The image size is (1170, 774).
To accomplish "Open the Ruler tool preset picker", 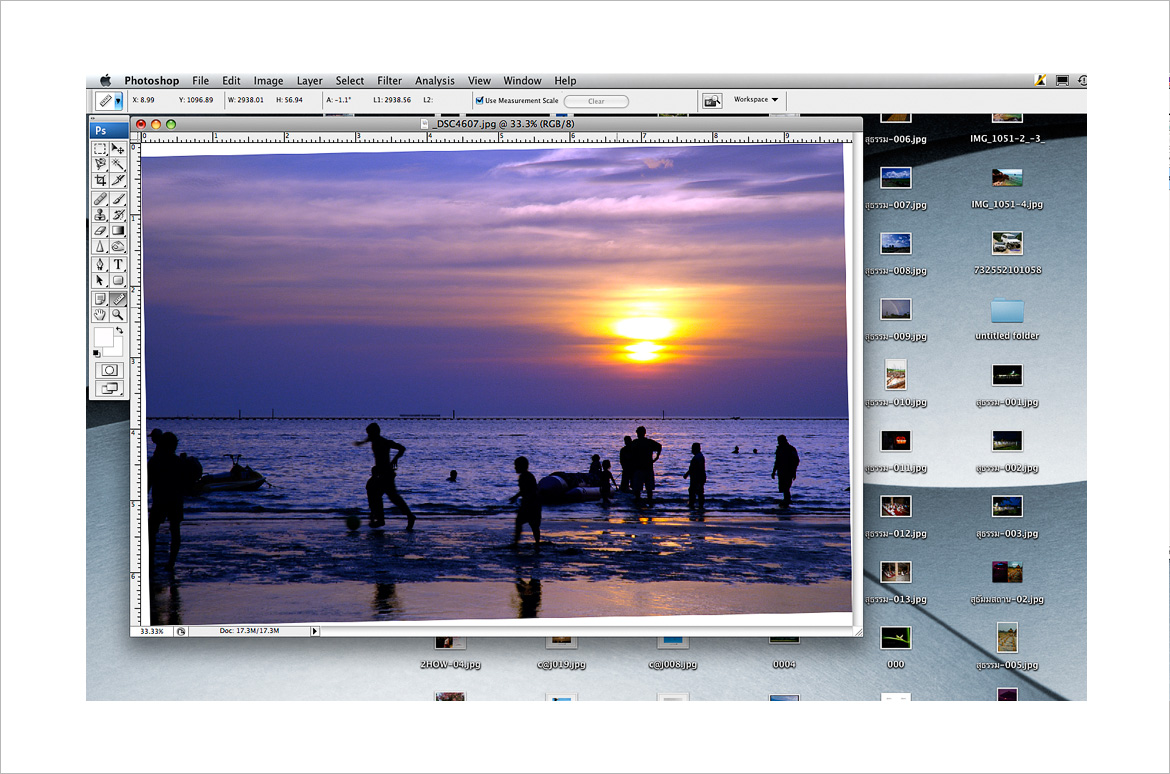I will 118,101.
